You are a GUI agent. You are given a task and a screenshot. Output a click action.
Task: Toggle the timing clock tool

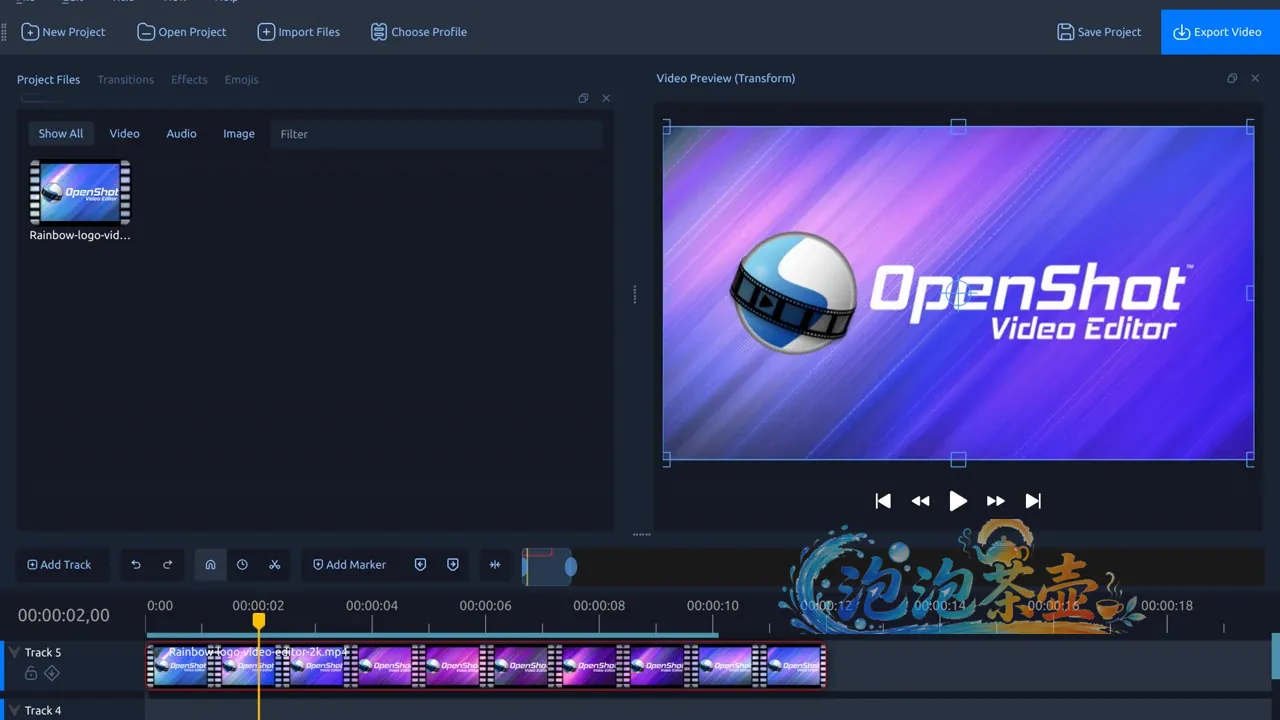242,565
